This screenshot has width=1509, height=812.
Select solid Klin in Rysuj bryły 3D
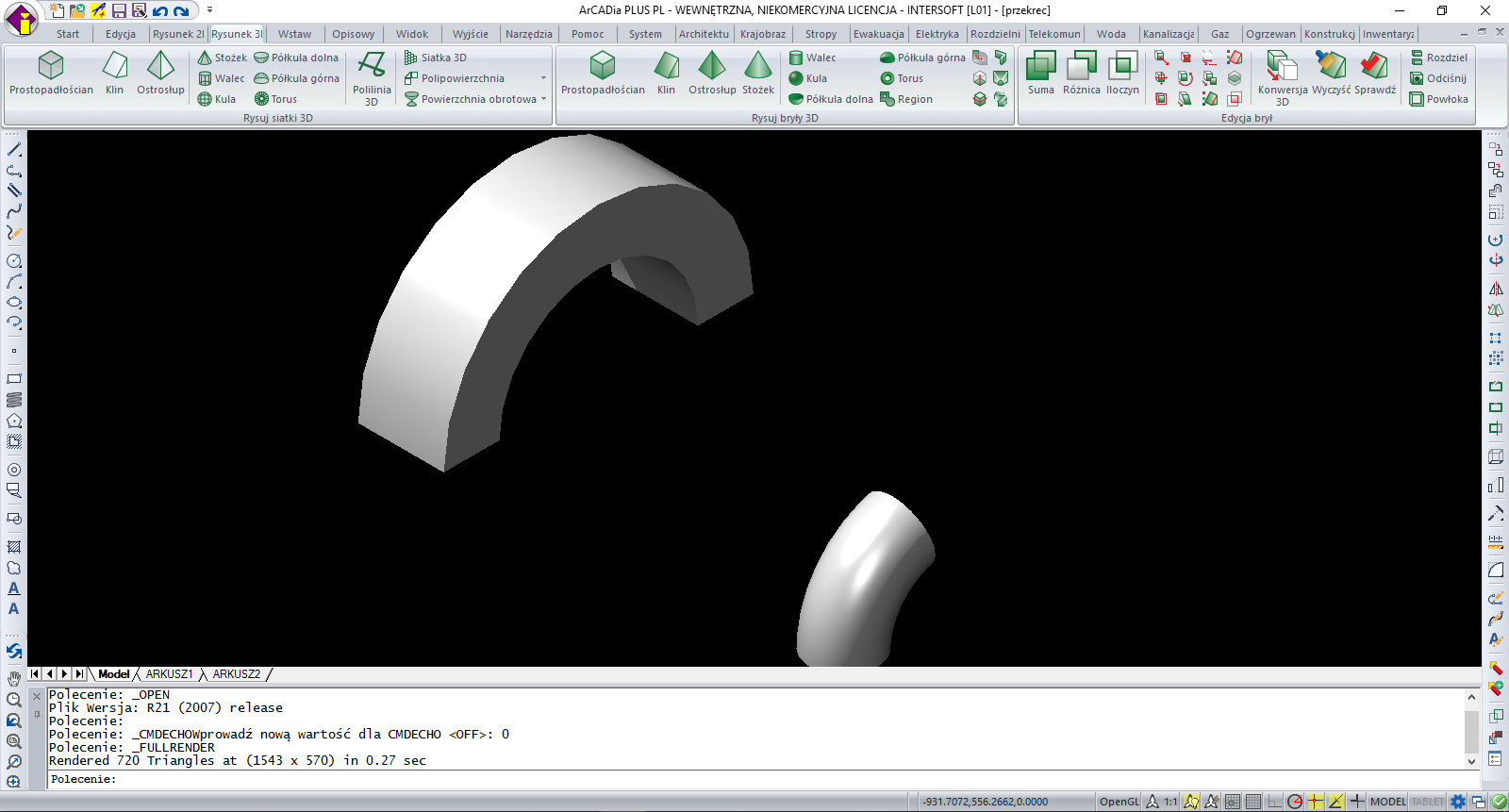pos(666,73)
